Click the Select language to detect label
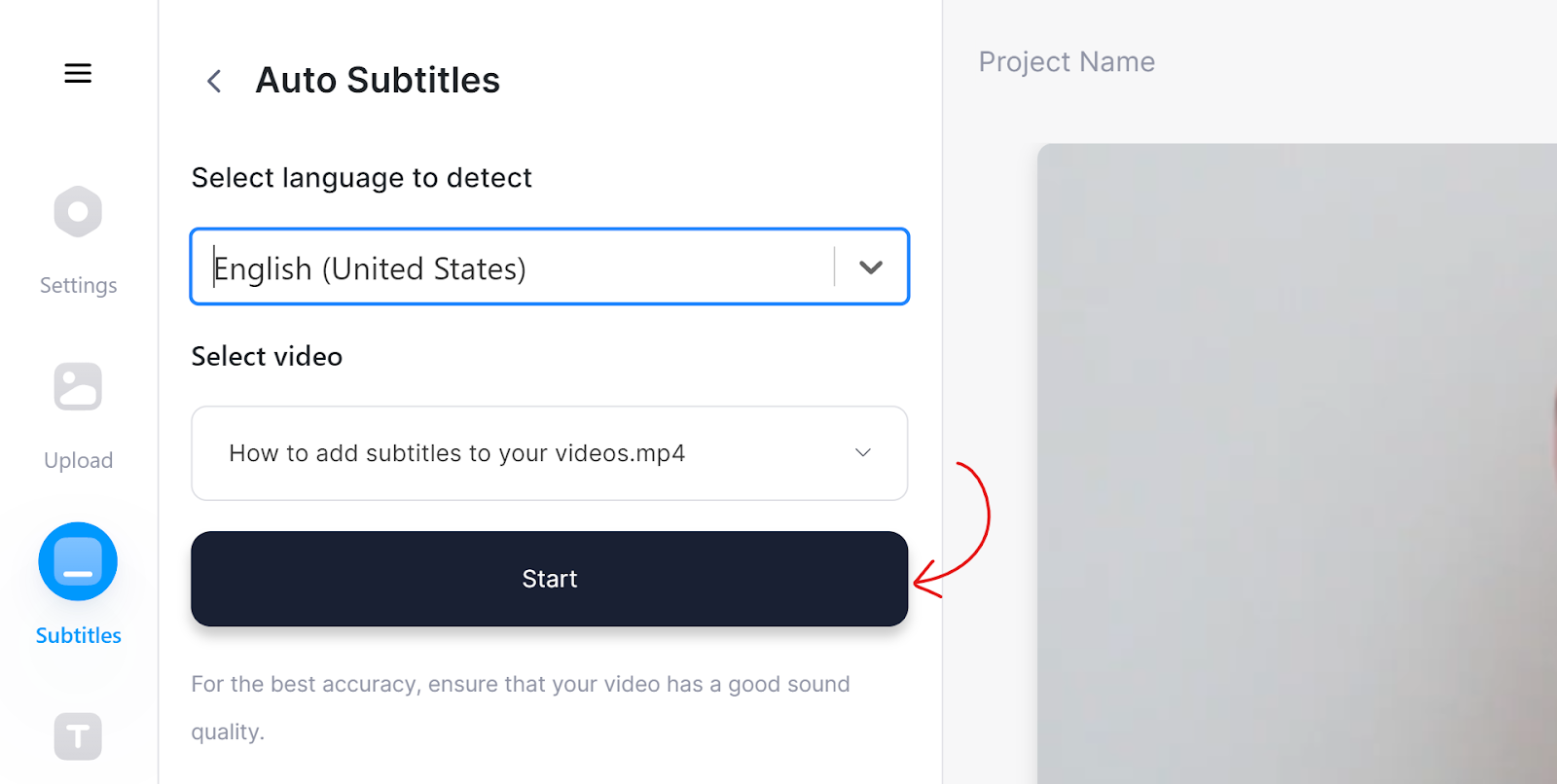The height and width of the screenshot is (784, 1557). [362, 178]
